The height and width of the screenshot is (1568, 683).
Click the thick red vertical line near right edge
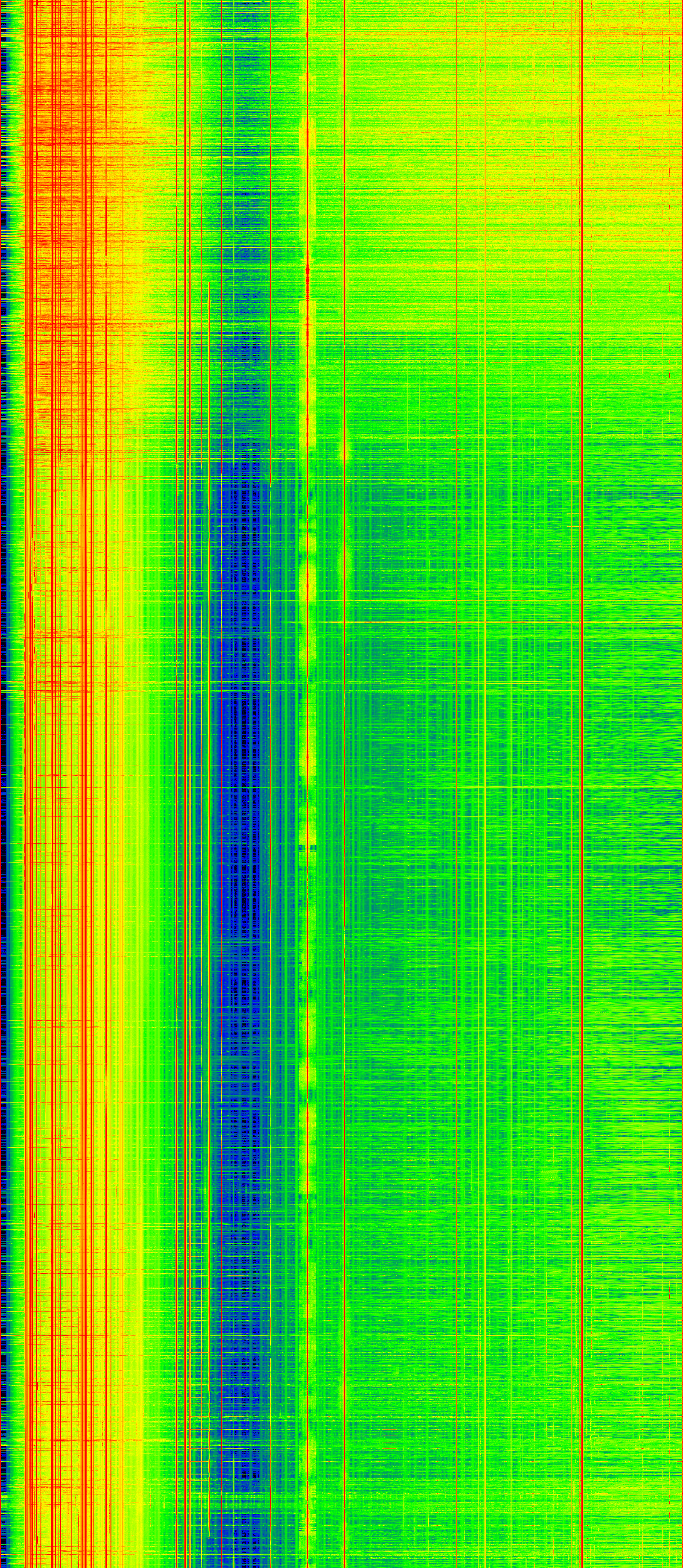pyautogui.click(x=582, y=791)
